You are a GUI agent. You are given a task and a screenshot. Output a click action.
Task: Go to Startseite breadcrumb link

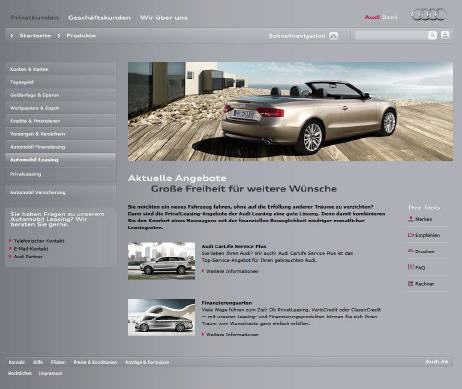pyautogui.click(x=35, y=36)
